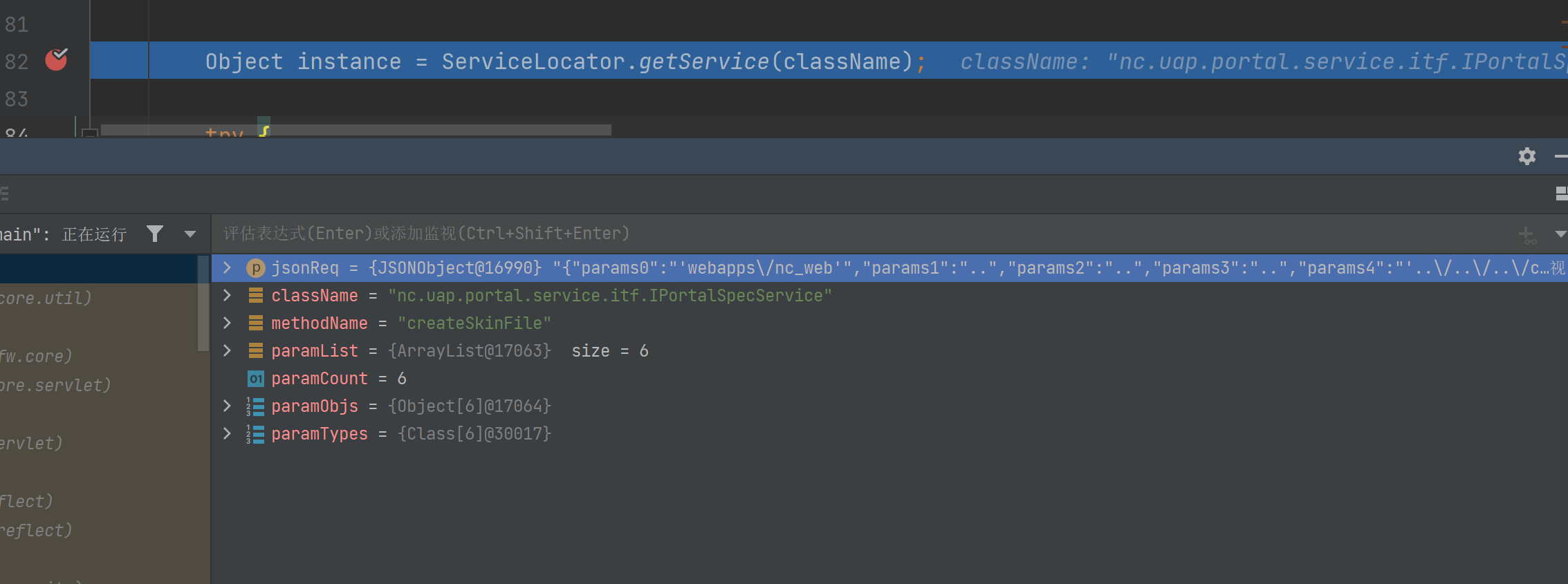The image size is (1568, 584).
Task: Click the paramList field icon
Action: click(x=256, y=350)
